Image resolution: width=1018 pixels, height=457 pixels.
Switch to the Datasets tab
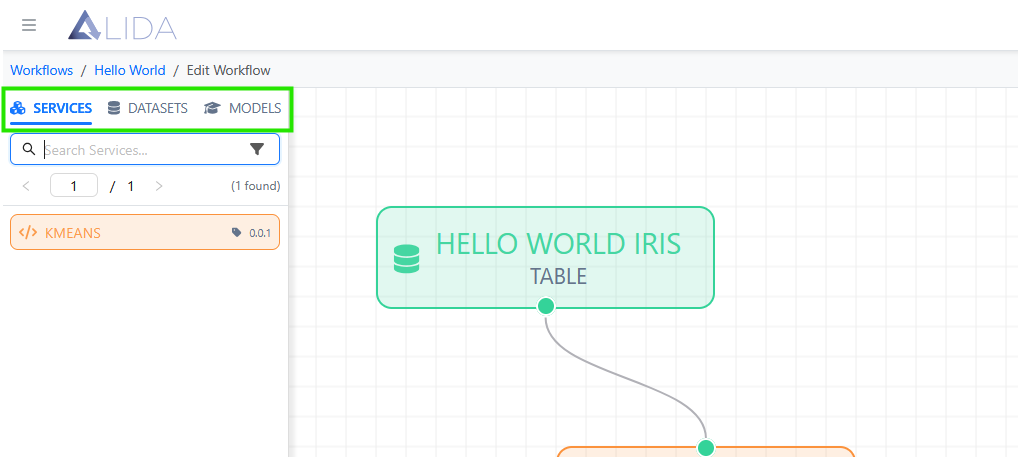pos(148,108)
